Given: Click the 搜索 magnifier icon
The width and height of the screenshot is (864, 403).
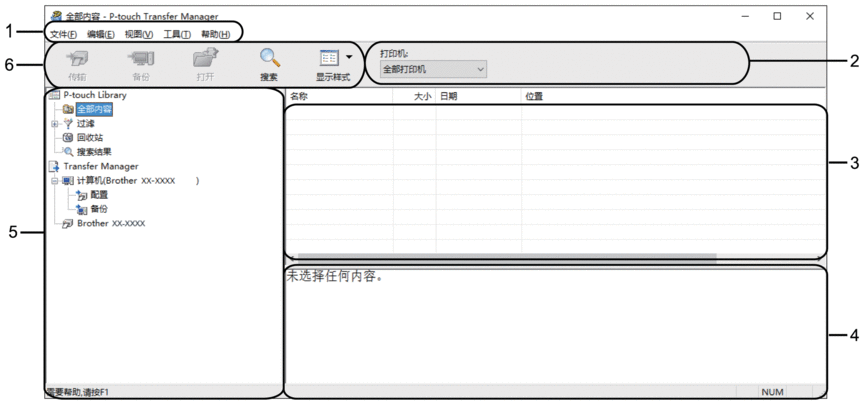Looking at the screenshot, I should click(269, 58).
